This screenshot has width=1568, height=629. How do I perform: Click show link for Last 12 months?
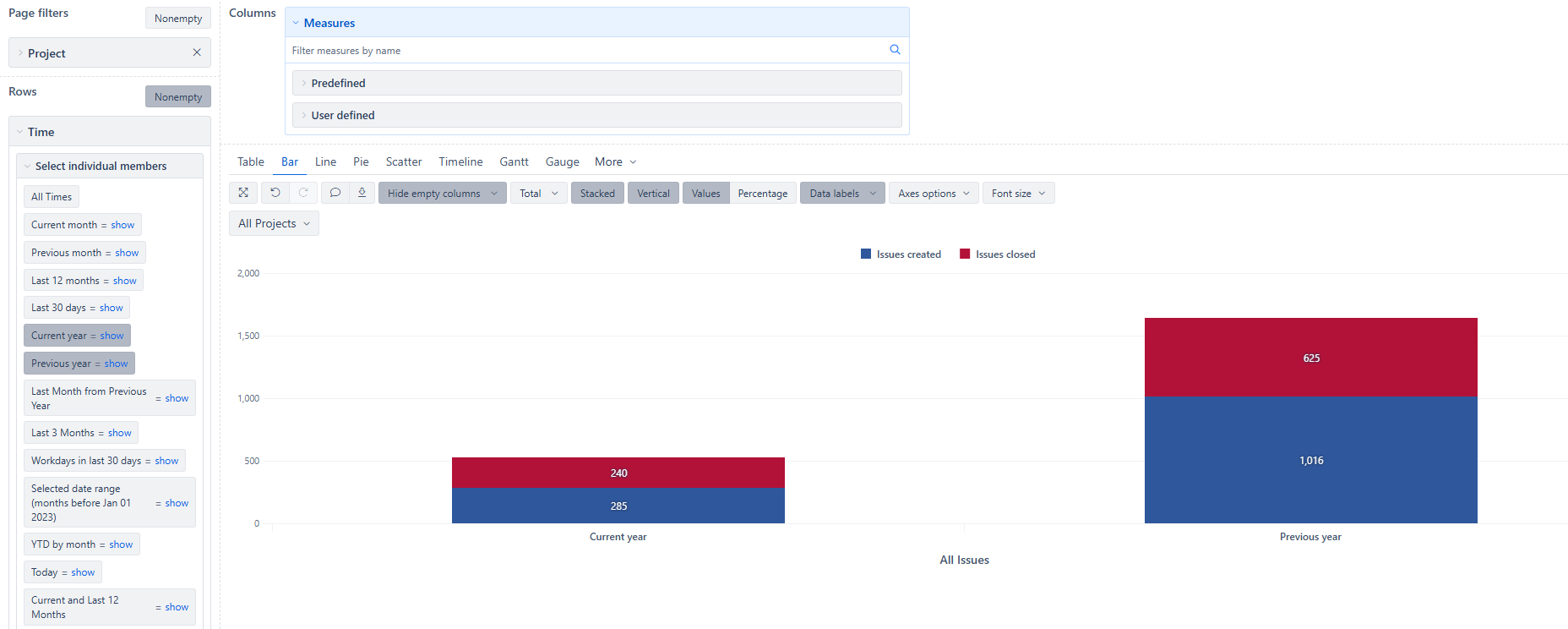tap(125, 281)
